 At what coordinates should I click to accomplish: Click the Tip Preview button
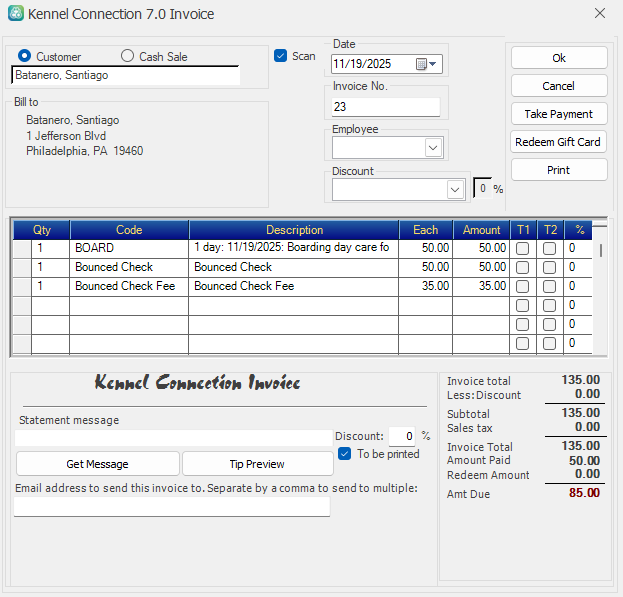click(x=257, y=464)
